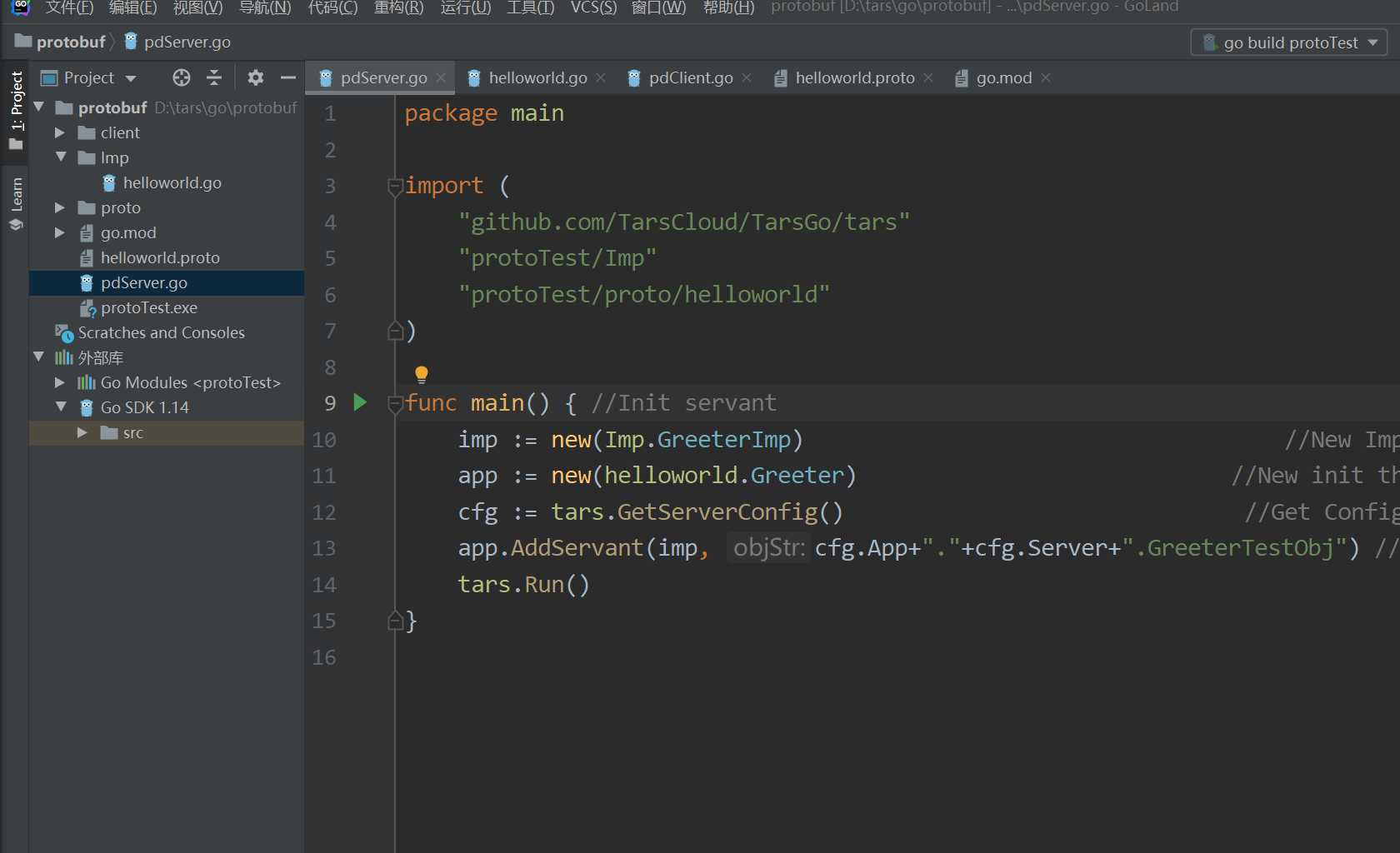Close the pdServer.go editor tab

click(441, 77)
